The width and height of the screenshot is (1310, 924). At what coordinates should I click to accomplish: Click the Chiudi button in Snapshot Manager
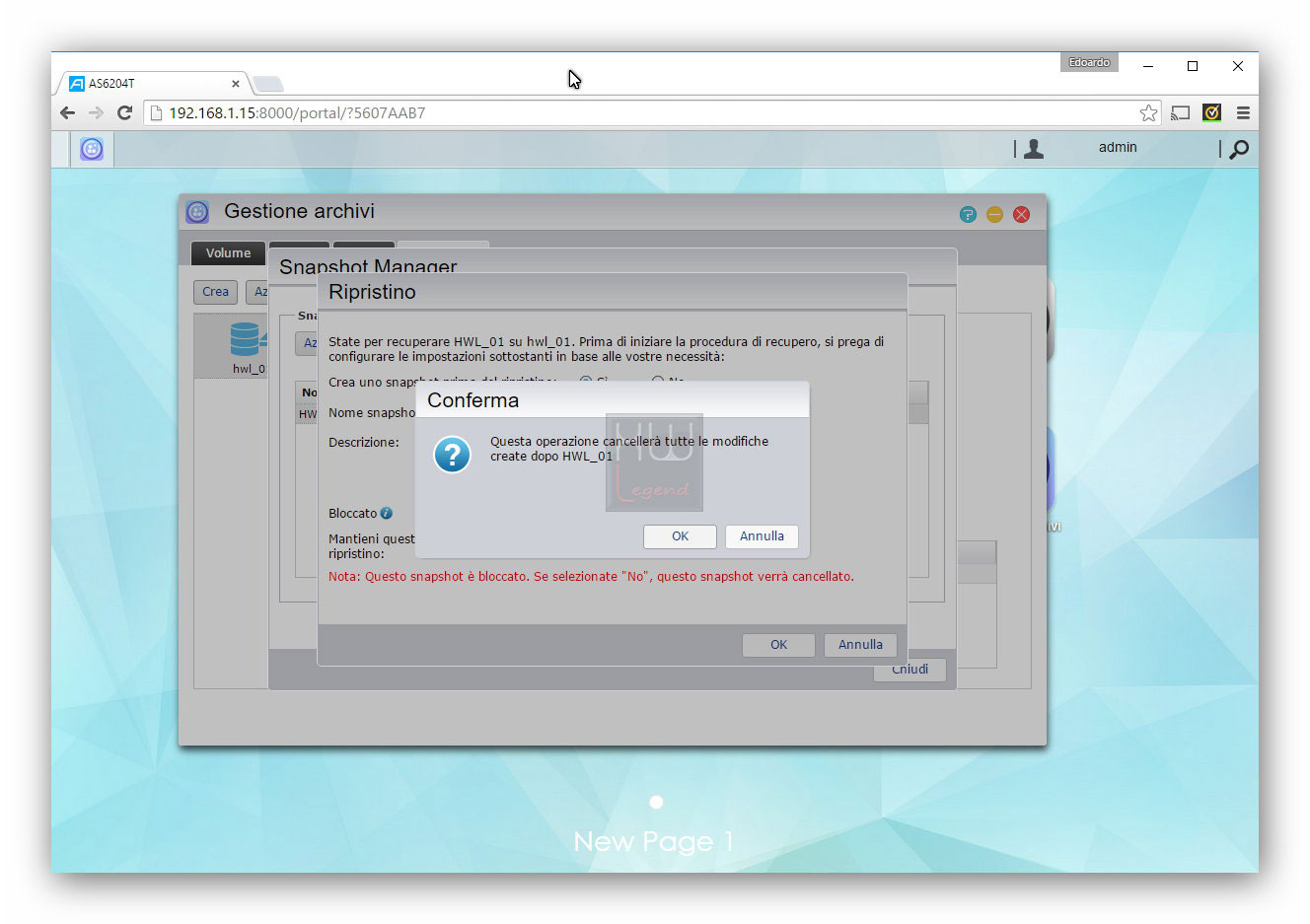click(910, 670)
